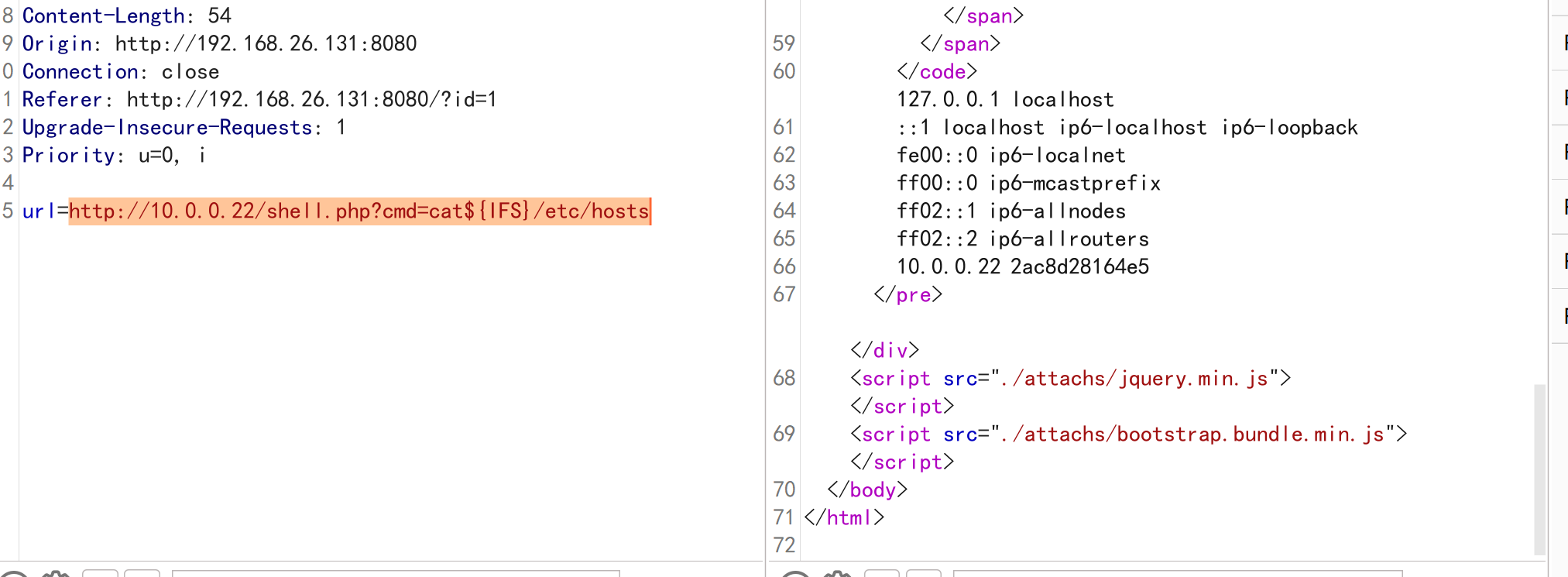Click the closing body tag on line 70
The height and width of the screenshot is (577, 1568).
867,489
